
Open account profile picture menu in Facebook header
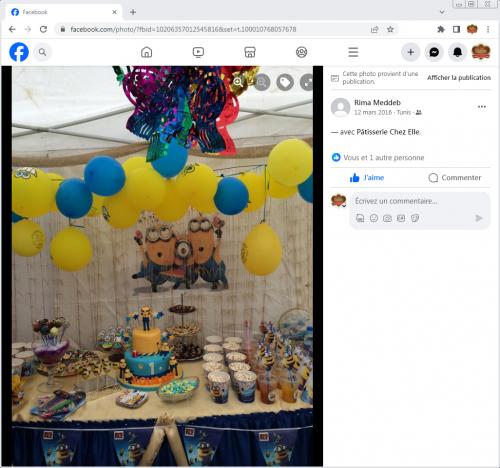[x=481, y=52]
